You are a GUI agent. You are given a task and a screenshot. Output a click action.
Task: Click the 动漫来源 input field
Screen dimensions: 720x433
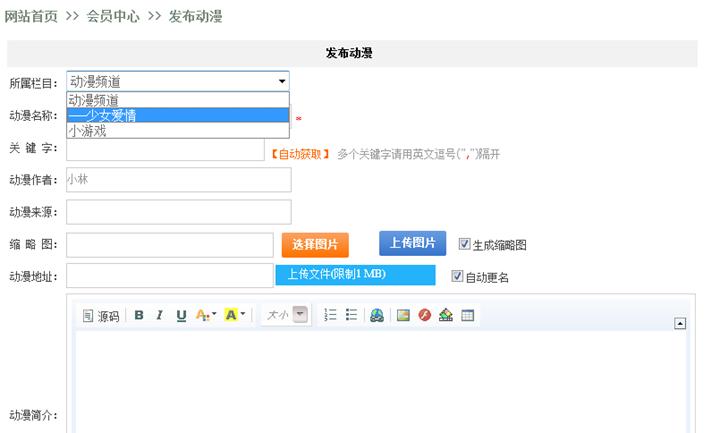point(179,212)
